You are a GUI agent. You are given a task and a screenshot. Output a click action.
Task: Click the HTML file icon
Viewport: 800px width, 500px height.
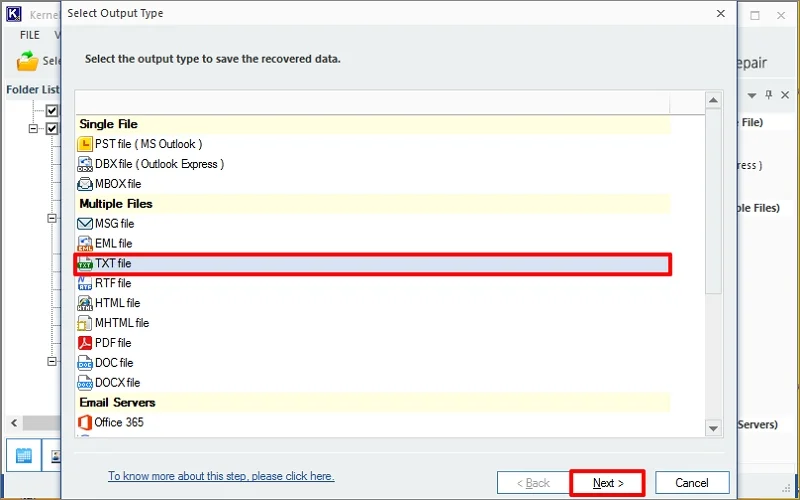[x=85, y=304]
